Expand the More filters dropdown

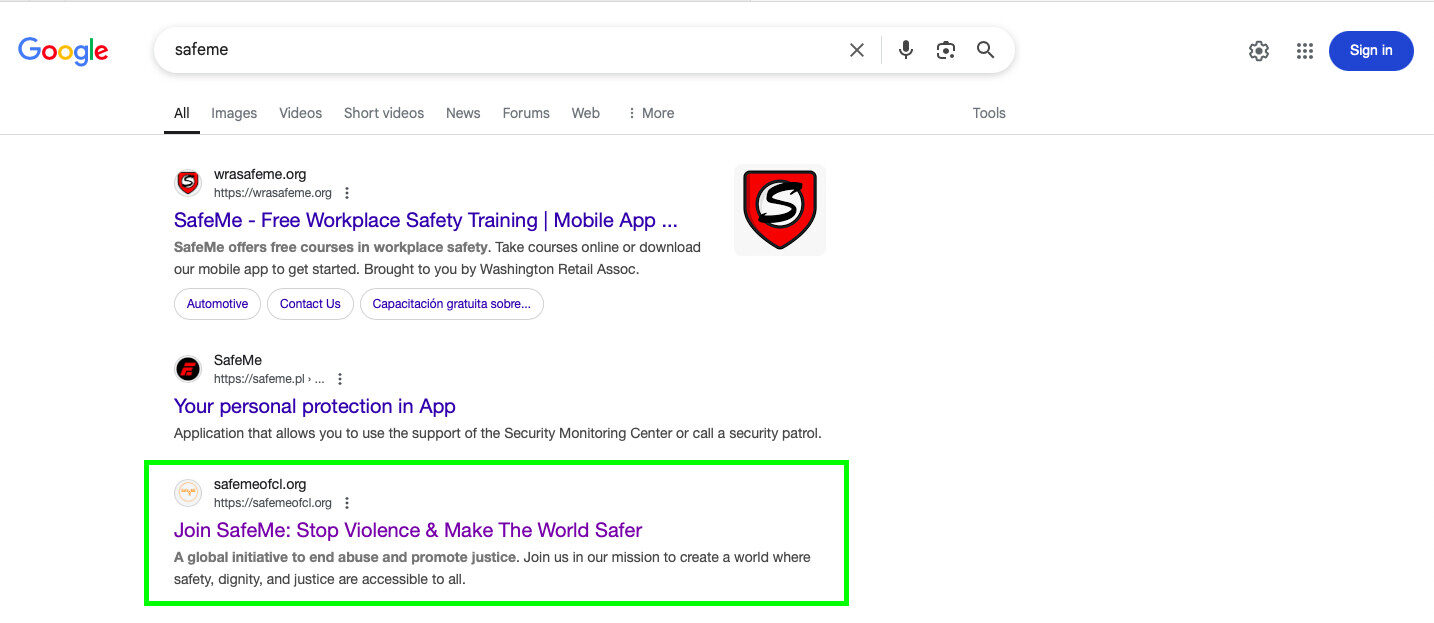coord(650,113)
